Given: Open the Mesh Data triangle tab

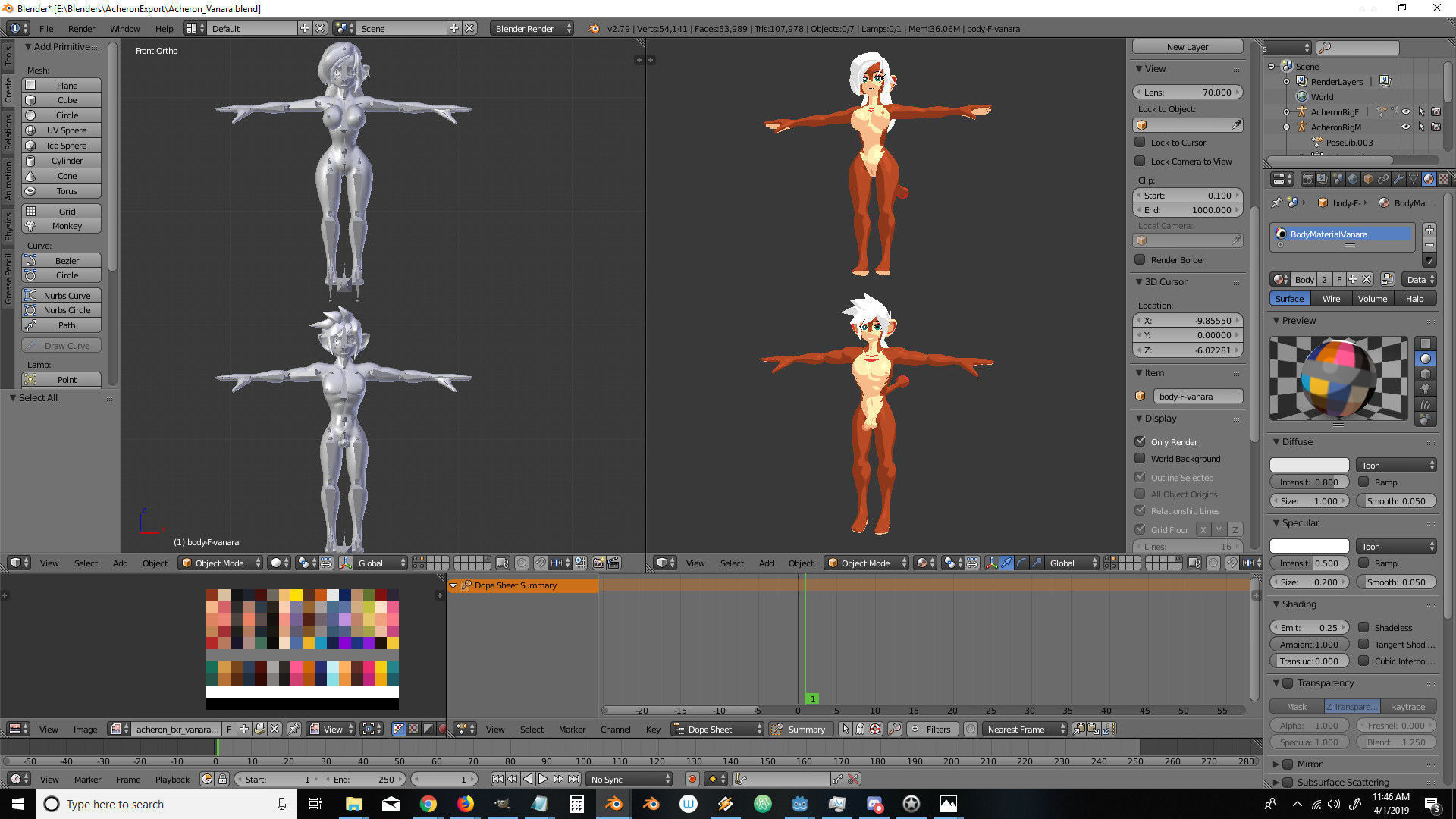Looking at the screenshot, I should click(1414, 179).
